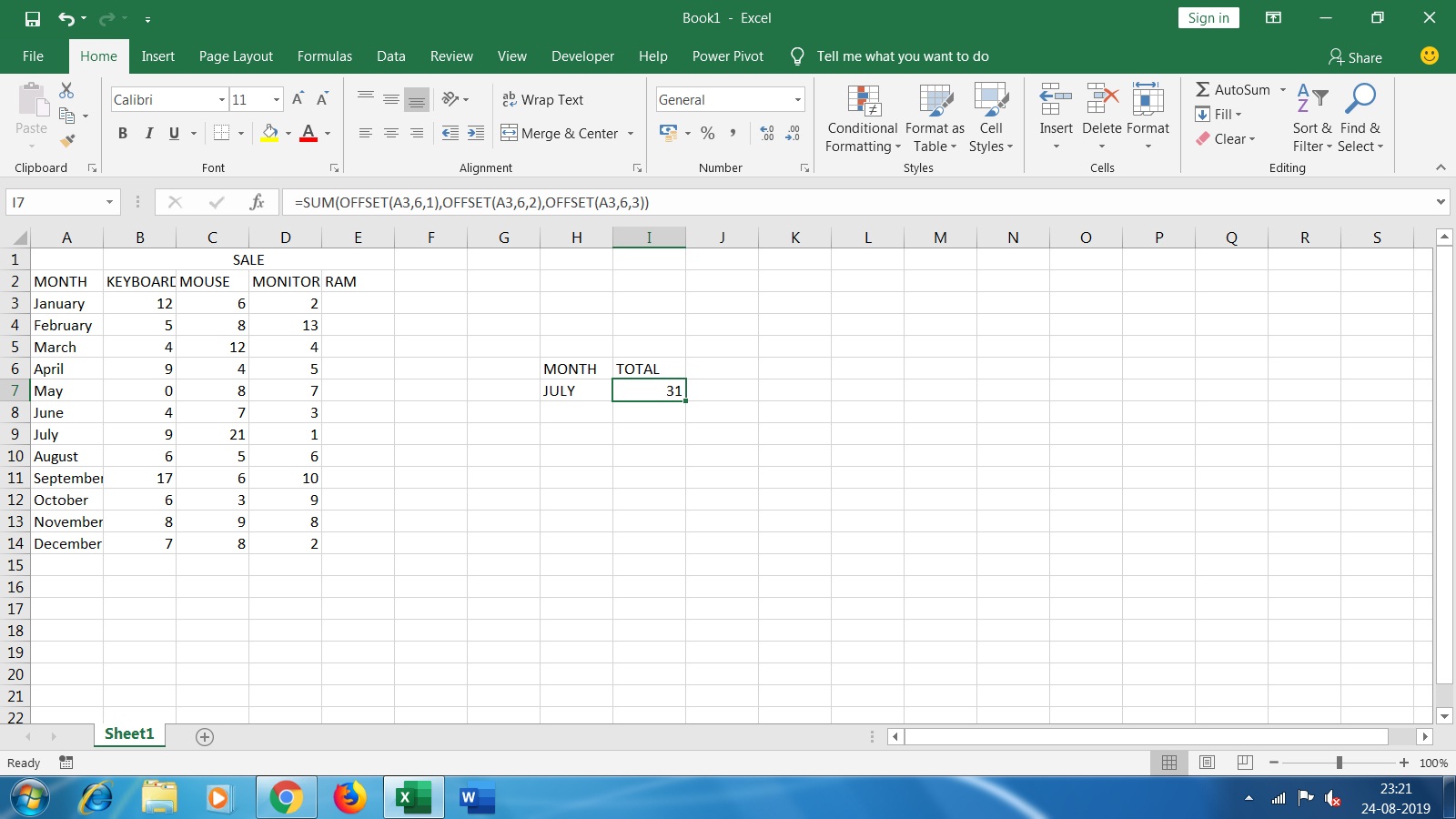This screenshot has width=1456, height=819.
Task: Select the Percent Style number format
Action: (x=708, y=134)
